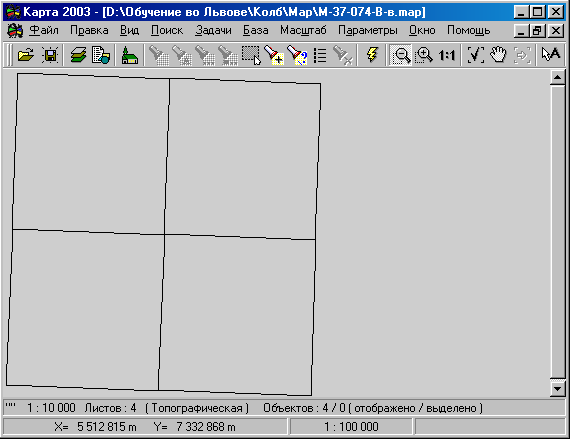Click the 1 : 10 000 status text
This screenshot has height=439, width=570.
pyautogui.click(x=51, y=408)
